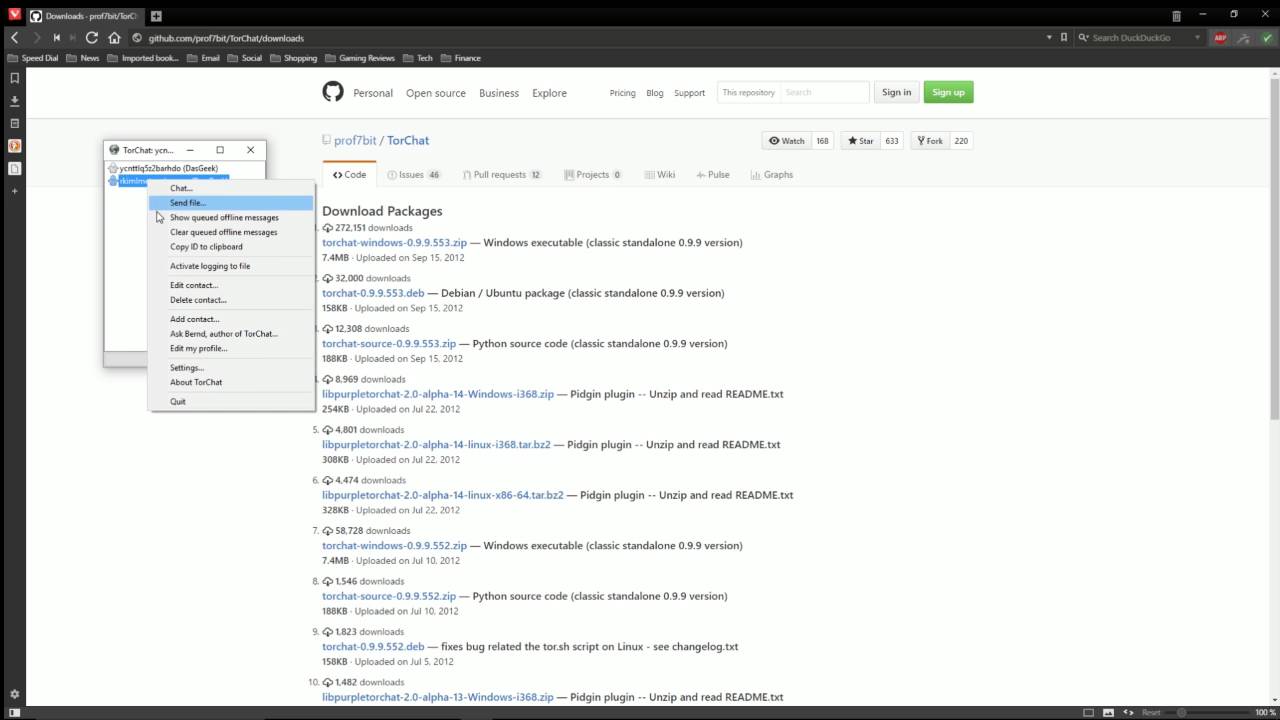1280x720 pixels.
Task: Click the TorChat window globe icon
Action: 114,150
